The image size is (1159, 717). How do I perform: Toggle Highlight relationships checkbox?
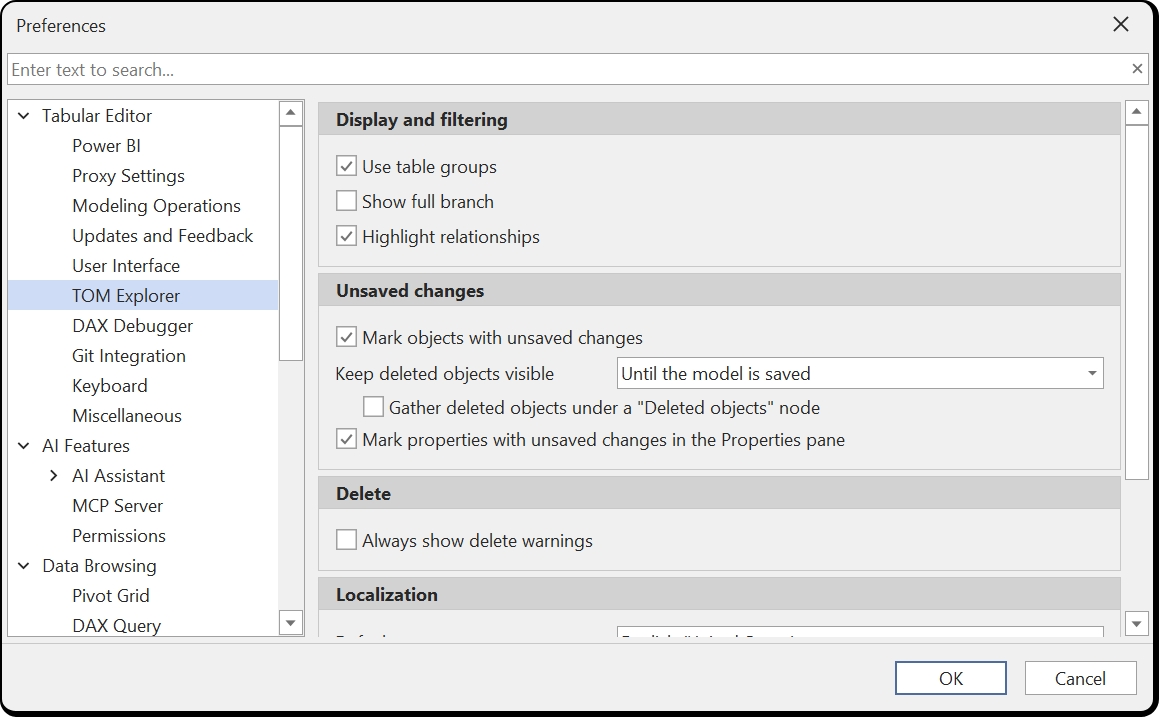(346, 236)
